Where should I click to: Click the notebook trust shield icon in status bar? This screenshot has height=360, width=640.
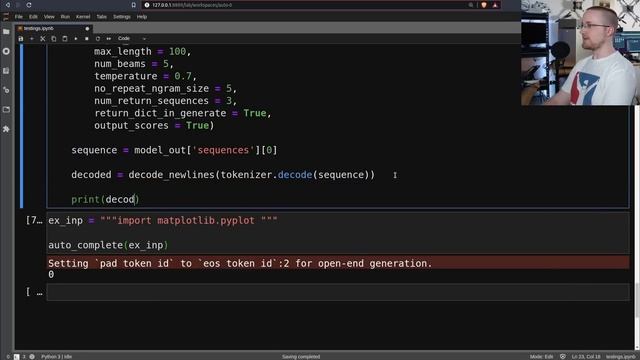[563, 356]
